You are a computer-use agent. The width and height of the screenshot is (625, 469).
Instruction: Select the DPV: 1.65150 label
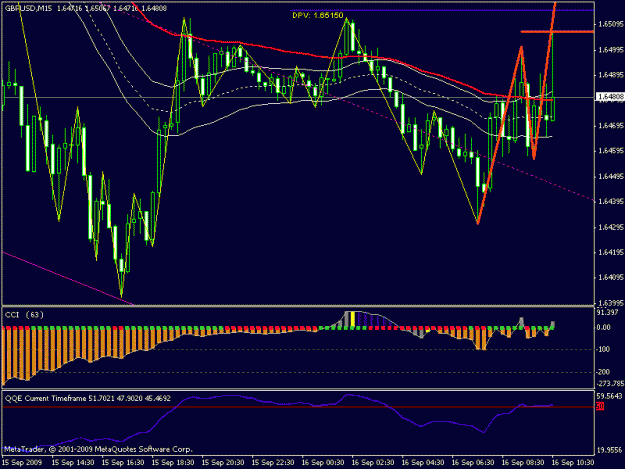pyautogui.click(x=318, y=16)
